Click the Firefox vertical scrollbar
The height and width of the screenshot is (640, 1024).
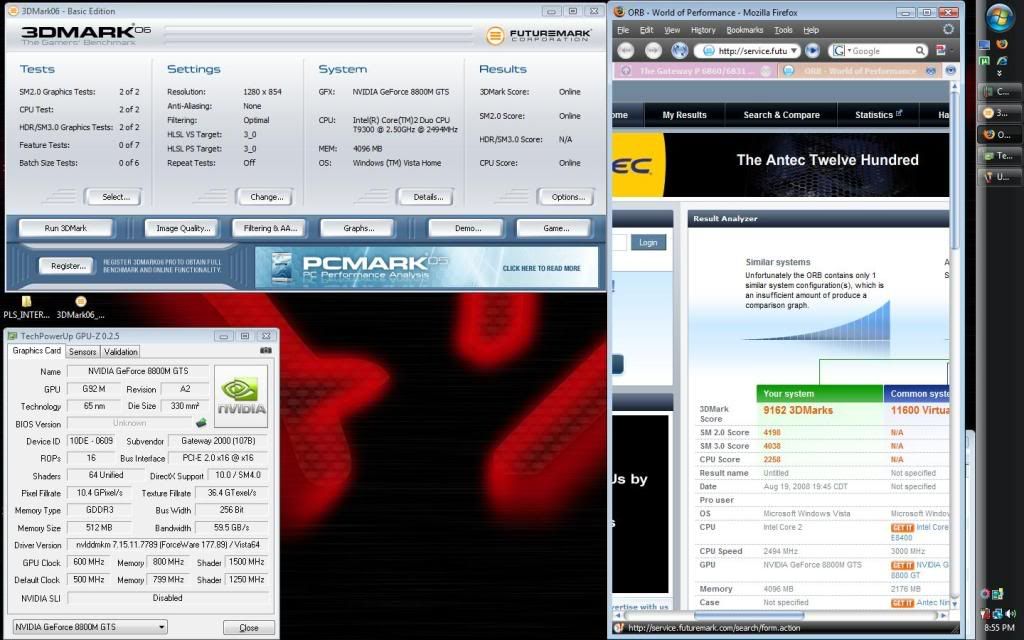(954, 345)
